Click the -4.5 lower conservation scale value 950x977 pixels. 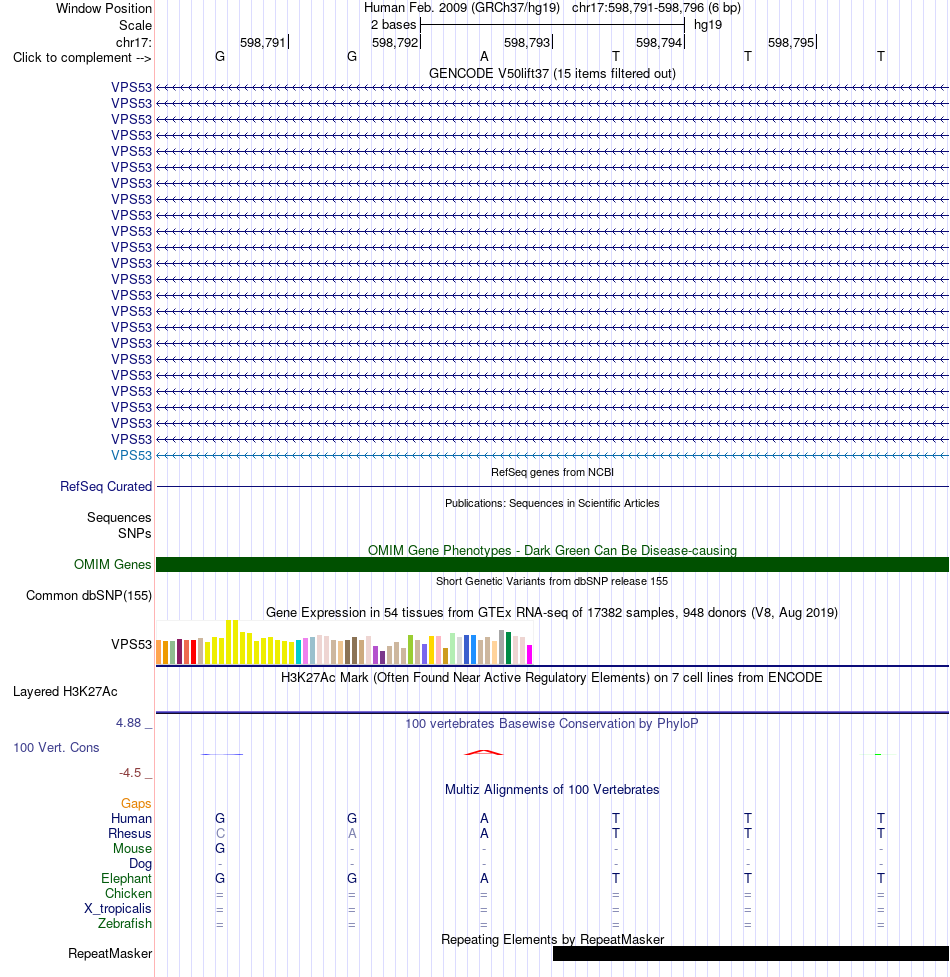130,773
